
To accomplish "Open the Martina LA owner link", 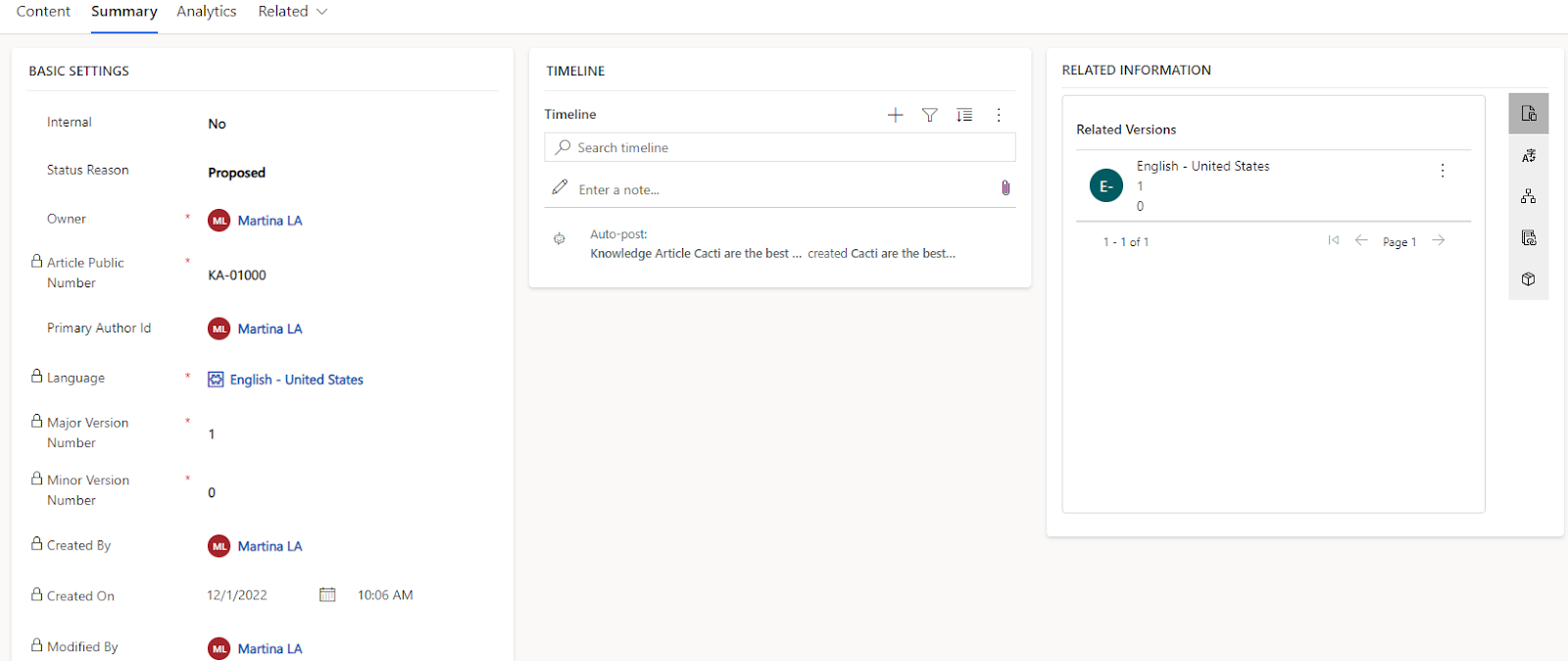I will coord(269,221).
